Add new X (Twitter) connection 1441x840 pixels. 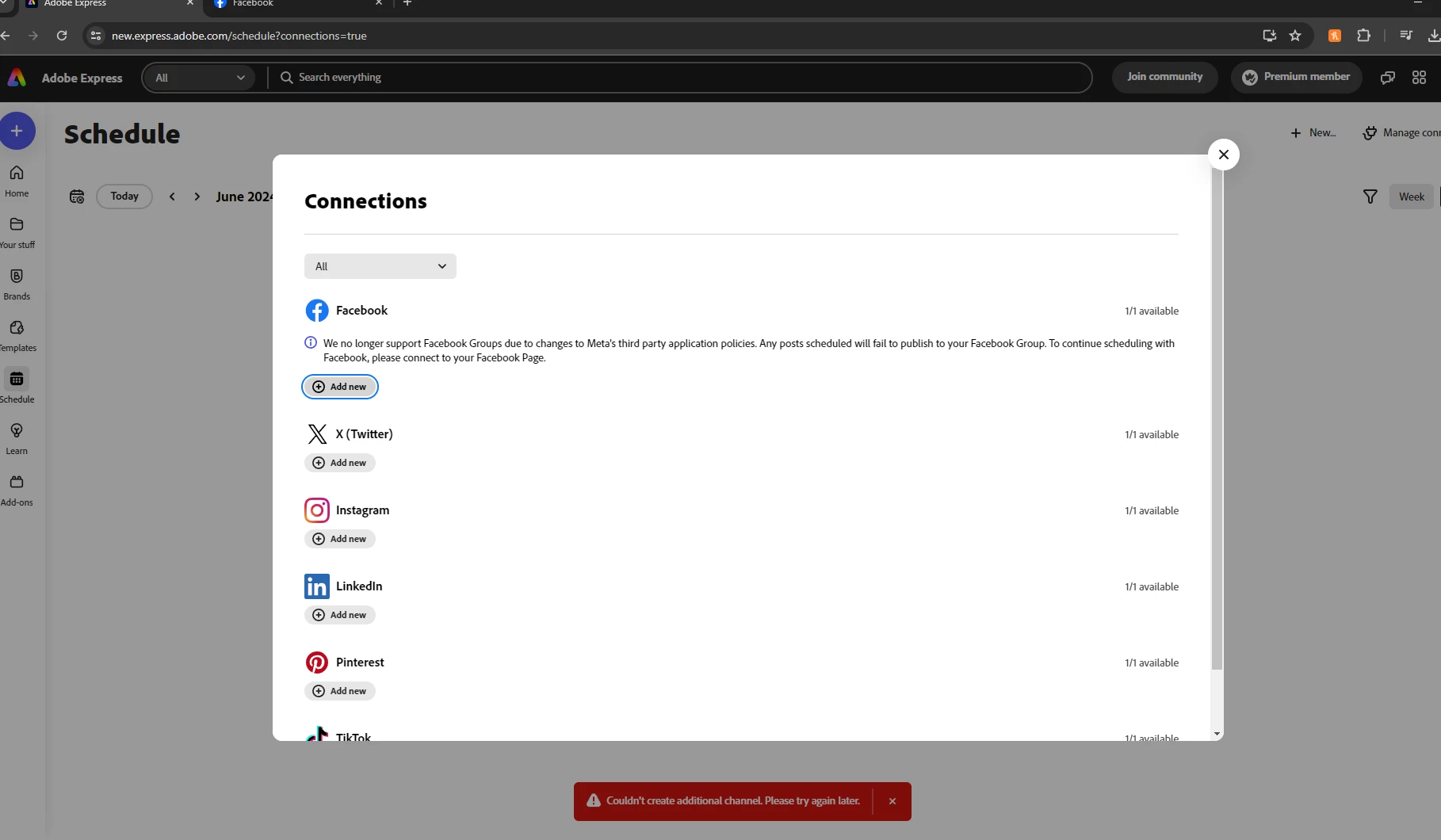tap(340, 463)
